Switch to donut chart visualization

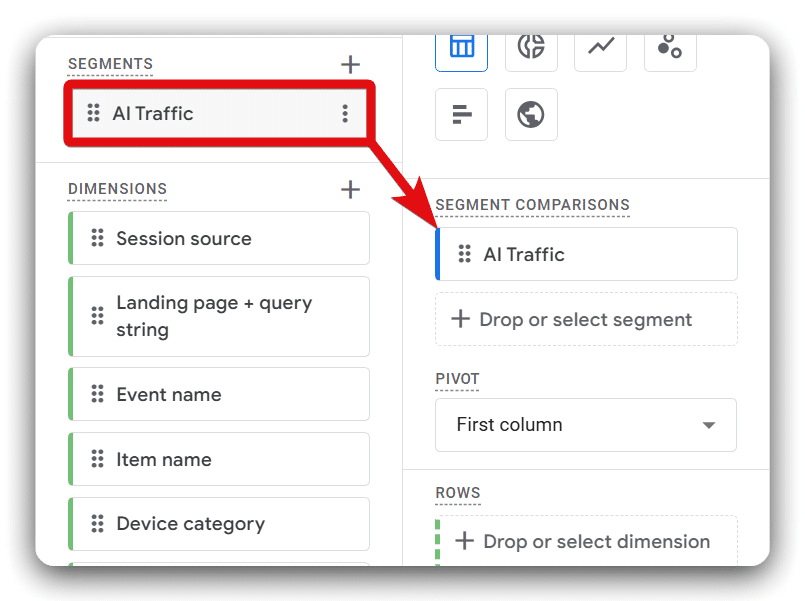click(x=531, y=47)
